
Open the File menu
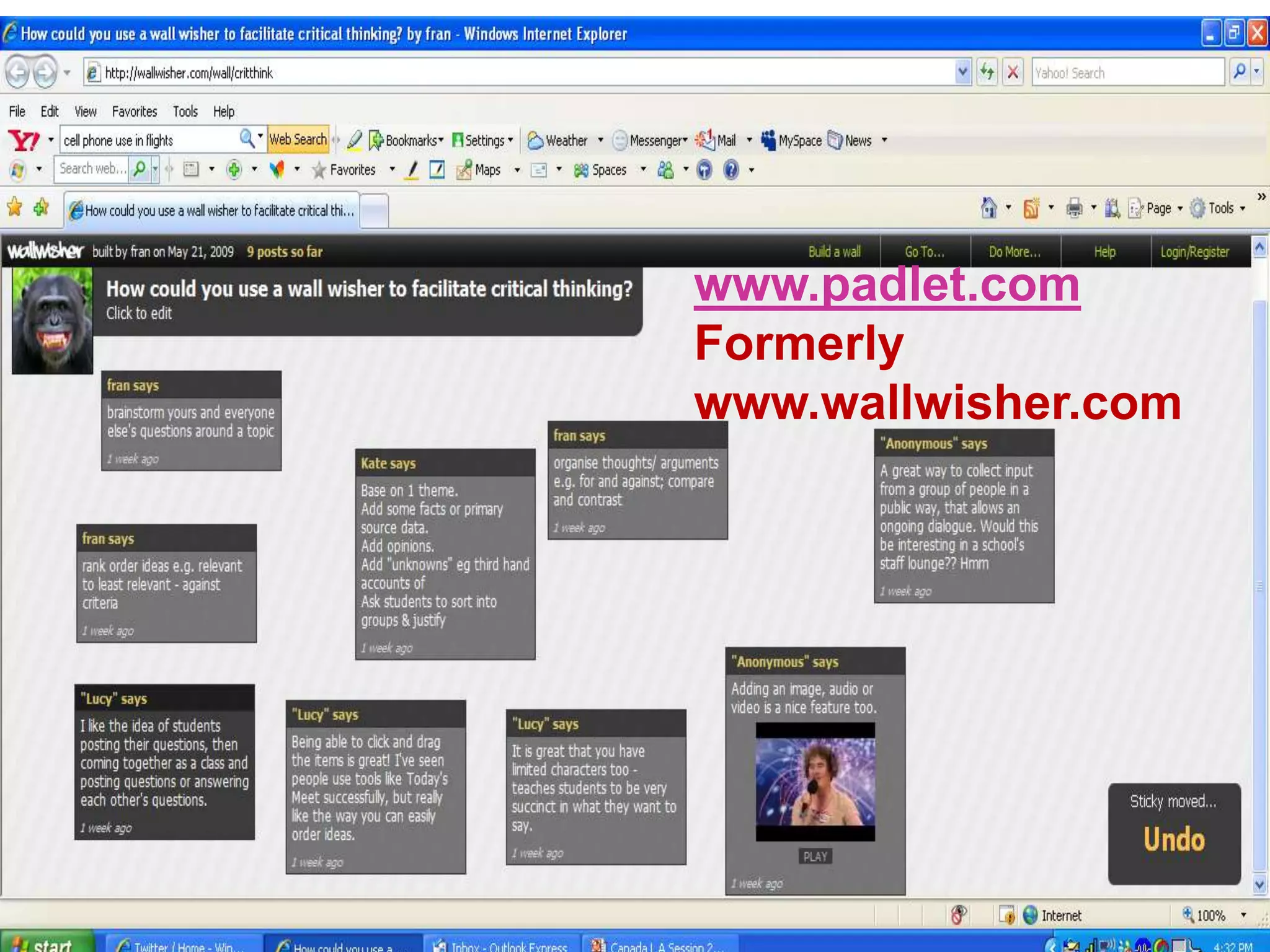[x=17, y=112]
